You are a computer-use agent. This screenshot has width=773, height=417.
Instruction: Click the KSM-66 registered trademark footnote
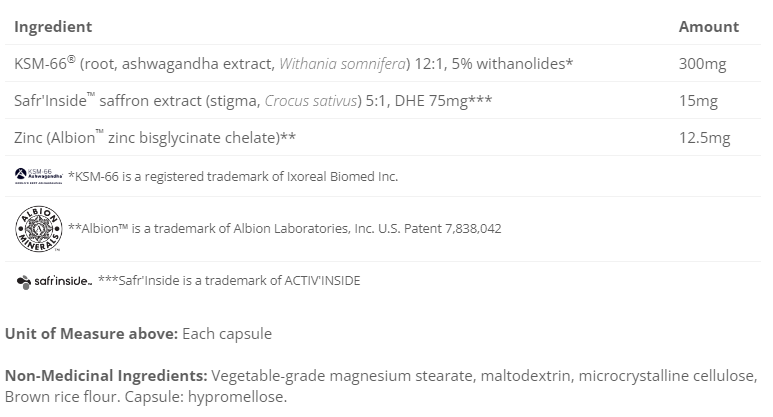pos(233,176)
